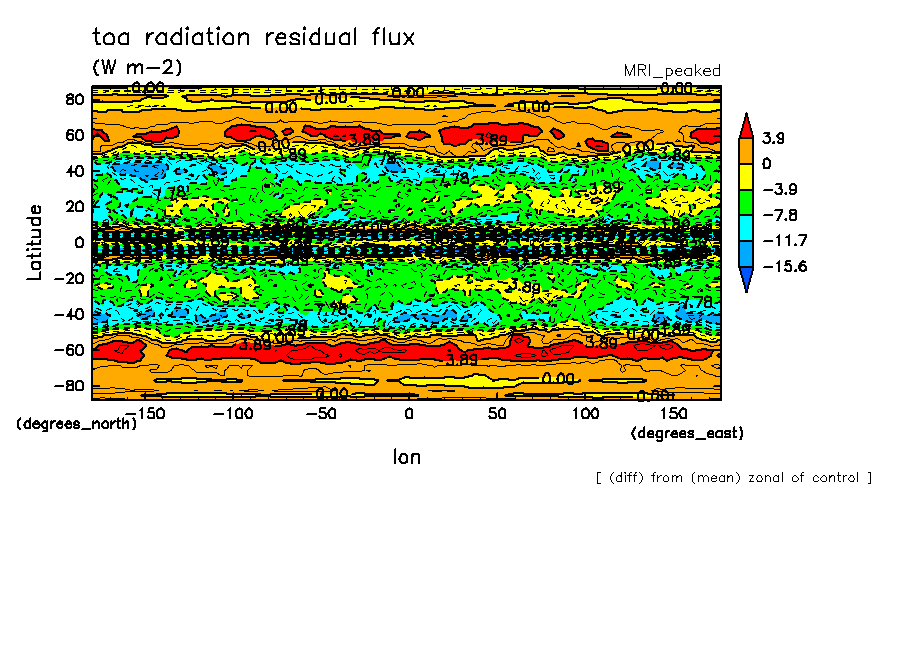Click the 0 tick on longitude axis
Screen dimensions: 904x654
pyautogui.click(x=408, y=414)
